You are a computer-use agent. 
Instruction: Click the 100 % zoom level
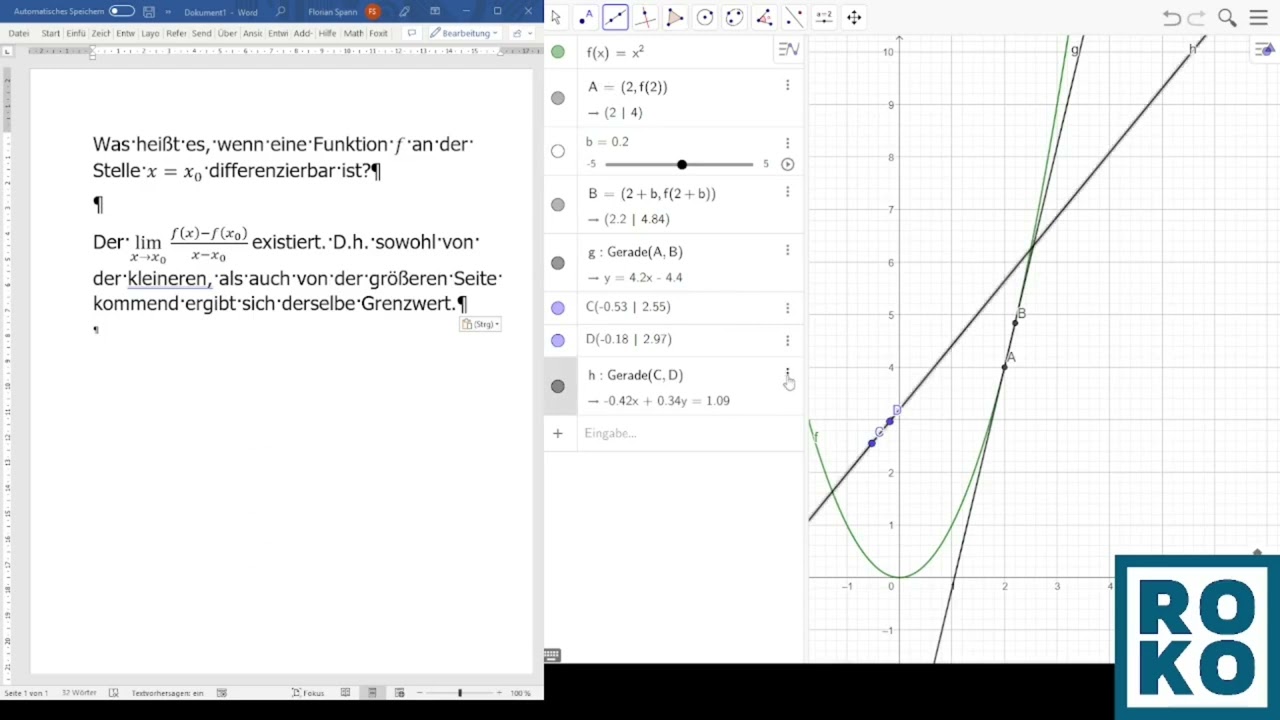click(x=520, y=693)
